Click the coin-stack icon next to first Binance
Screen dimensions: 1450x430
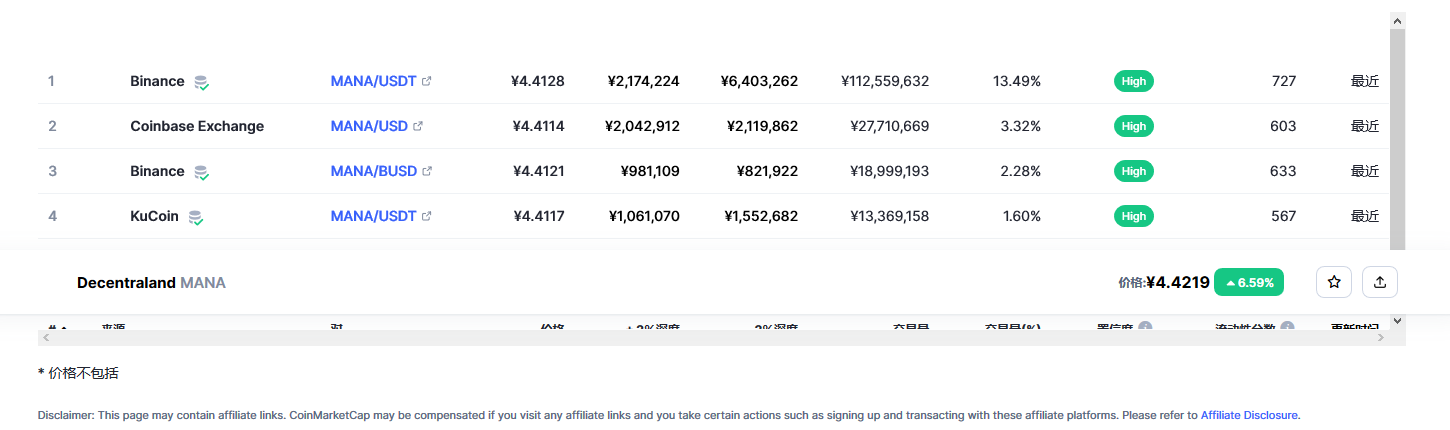[201, 82]
